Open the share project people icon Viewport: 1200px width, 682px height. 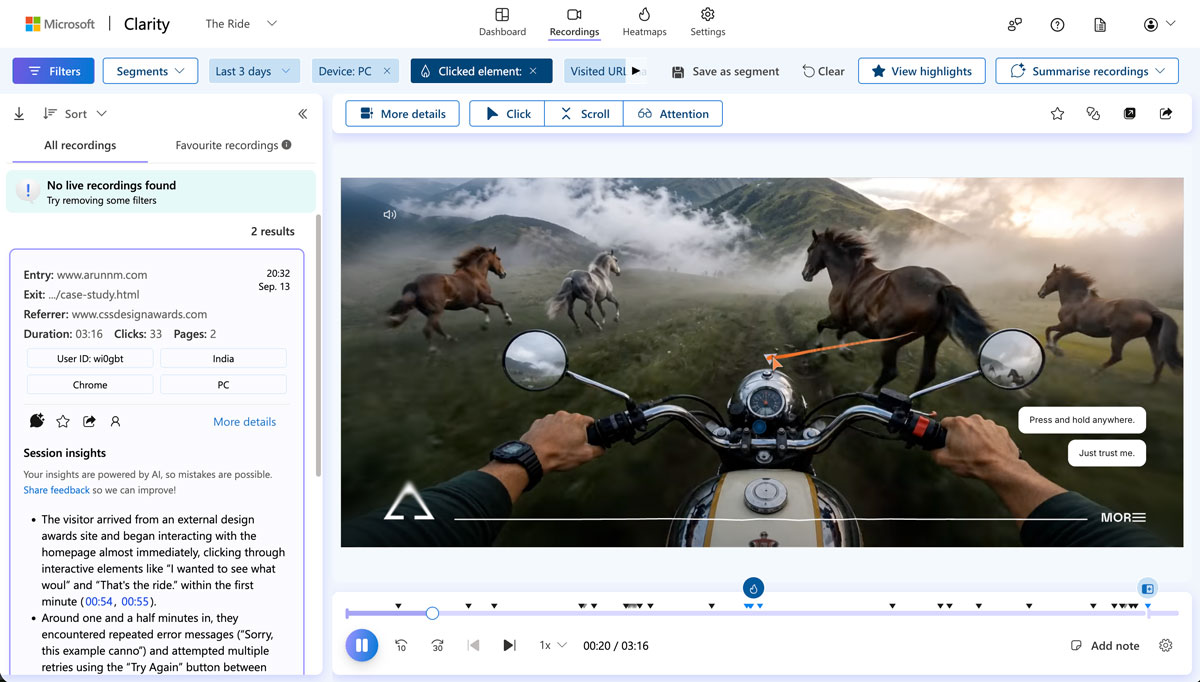coord(1015,24)
